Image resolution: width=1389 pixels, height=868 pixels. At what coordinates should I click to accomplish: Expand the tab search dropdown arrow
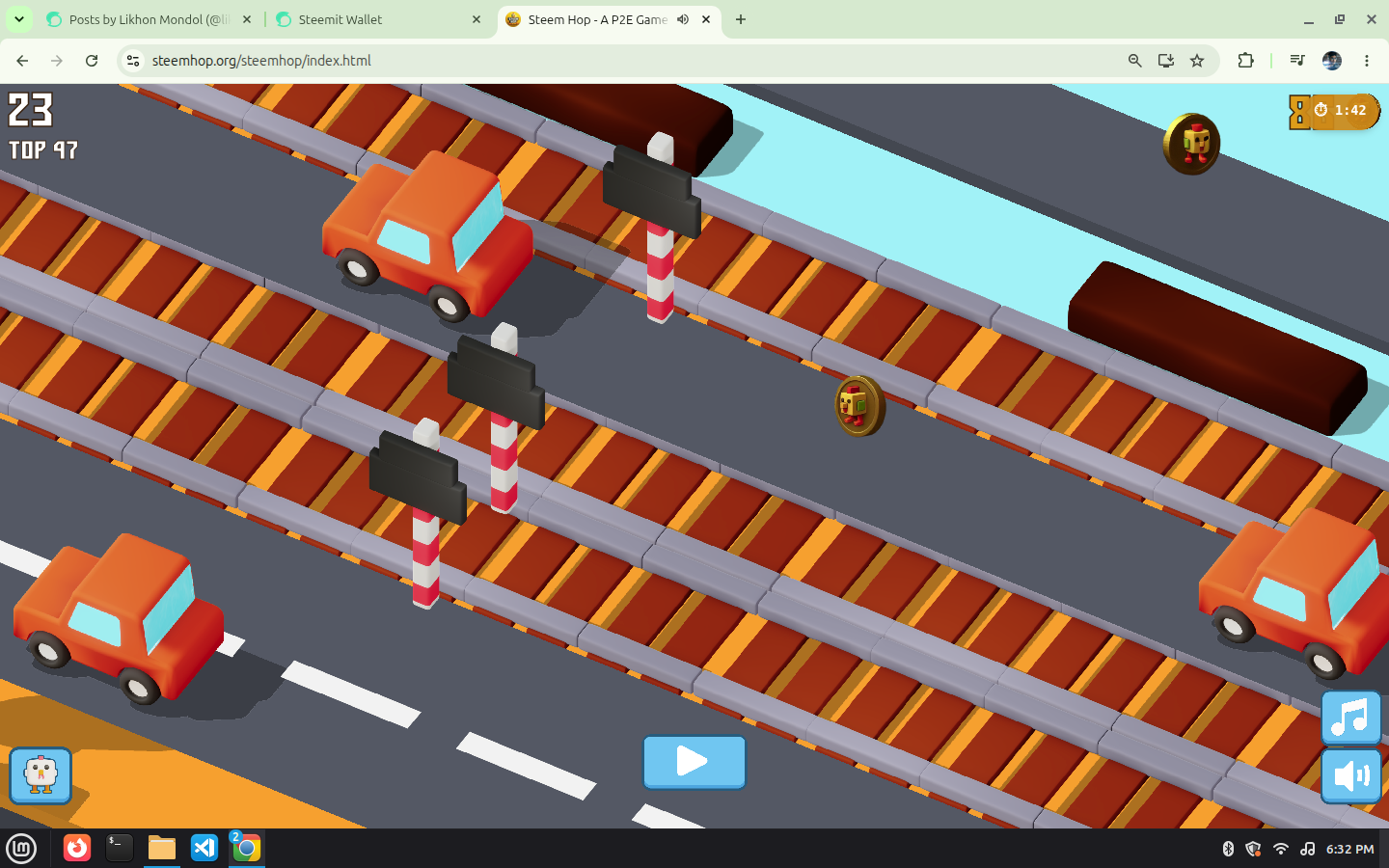coord(18,19)
